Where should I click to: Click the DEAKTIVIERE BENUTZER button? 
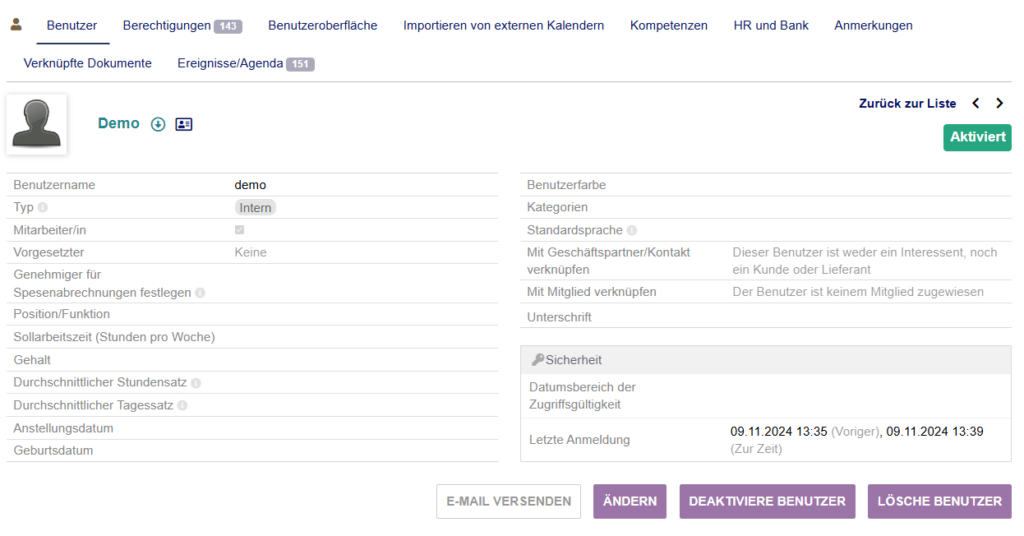click(767, 502)
